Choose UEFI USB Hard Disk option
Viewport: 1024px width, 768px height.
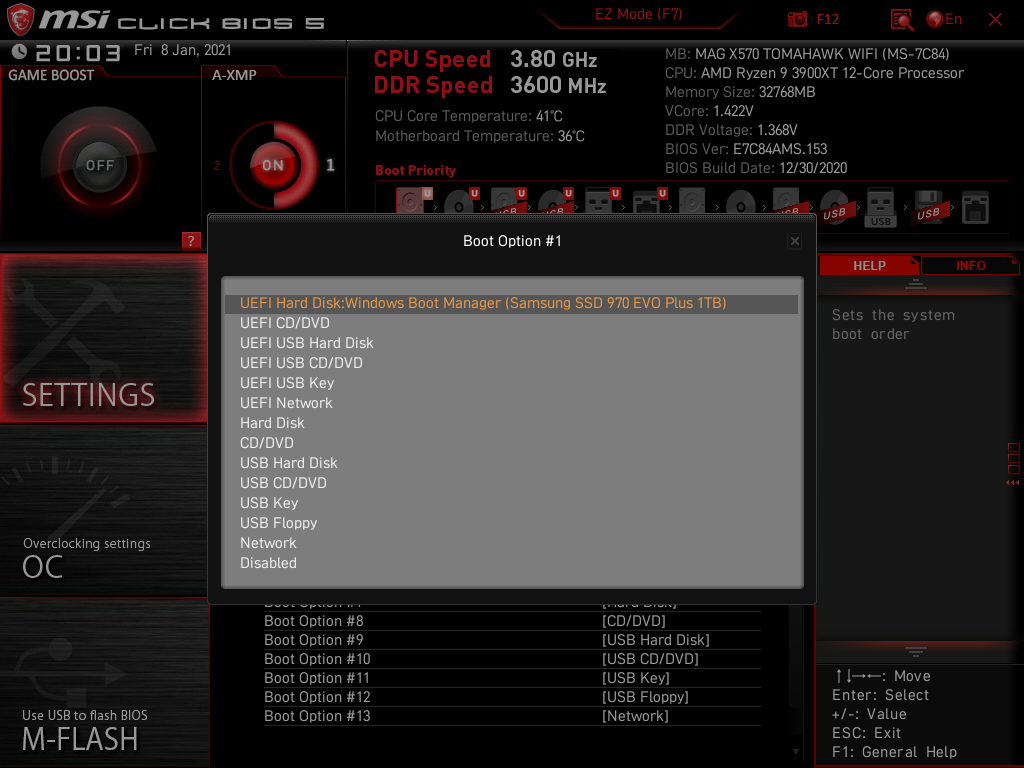pos(511,343)
